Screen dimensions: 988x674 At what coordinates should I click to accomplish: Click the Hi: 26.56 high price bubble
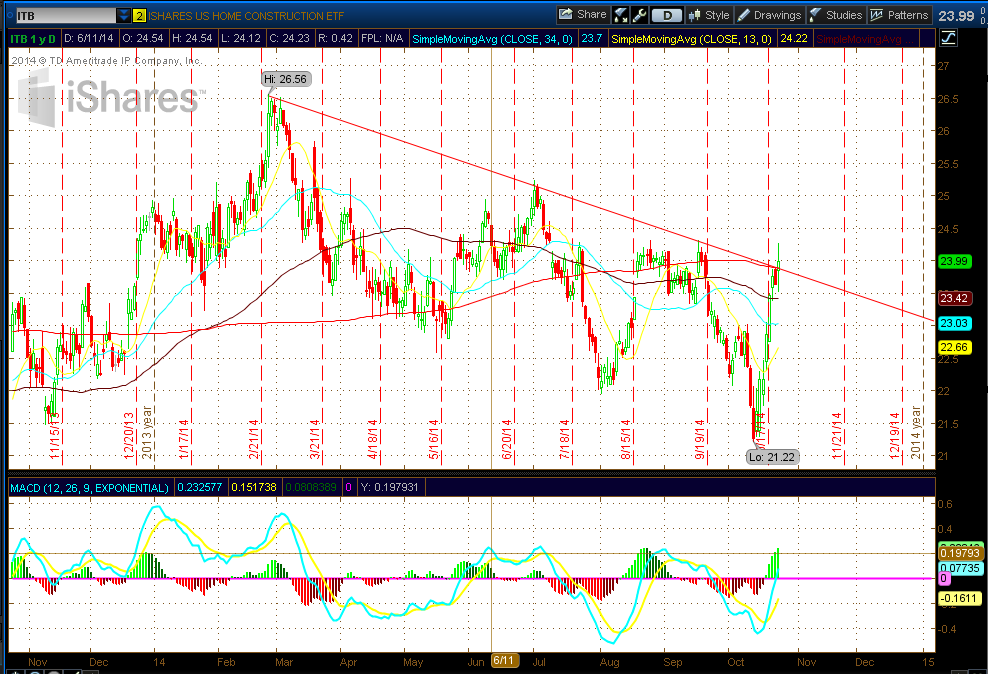tap(285, 79)
